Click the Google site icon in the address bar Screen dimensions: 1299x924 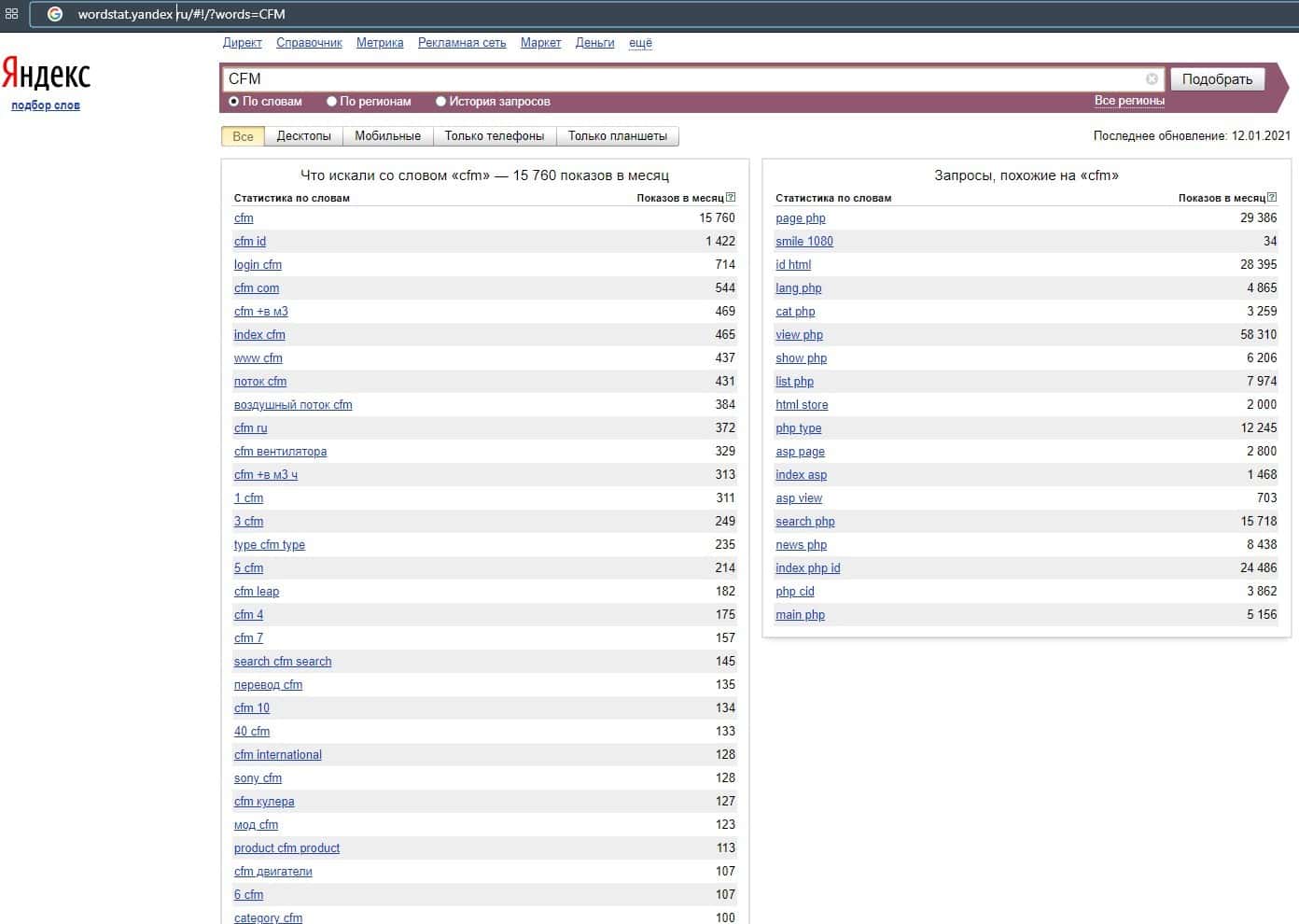point(55,14)
